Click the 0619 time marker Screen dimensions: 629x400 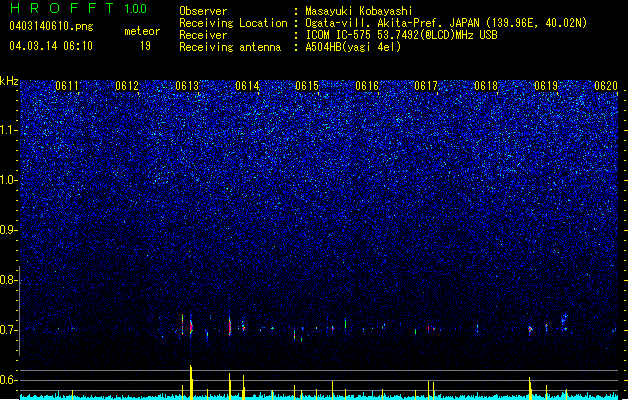(546, 86)
